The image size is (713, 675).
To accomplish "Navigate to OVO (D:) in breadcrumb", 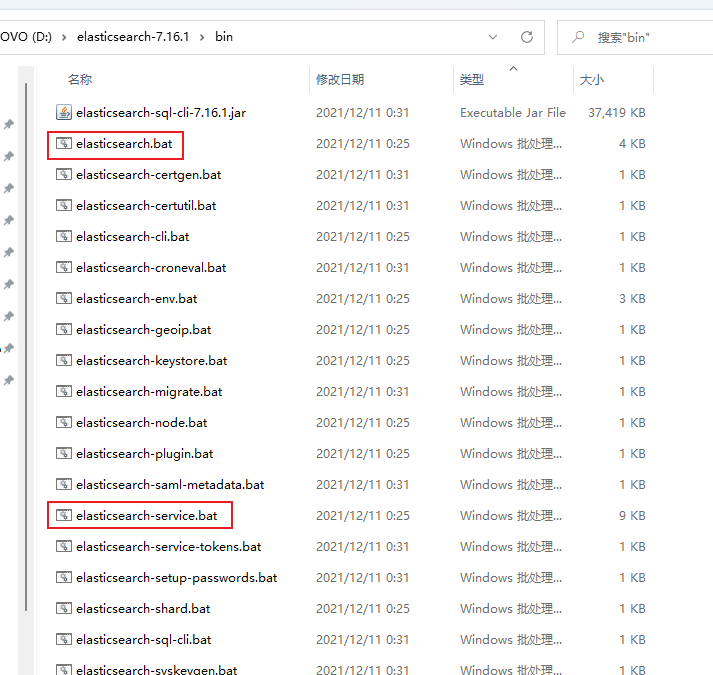I will (26, 37).
